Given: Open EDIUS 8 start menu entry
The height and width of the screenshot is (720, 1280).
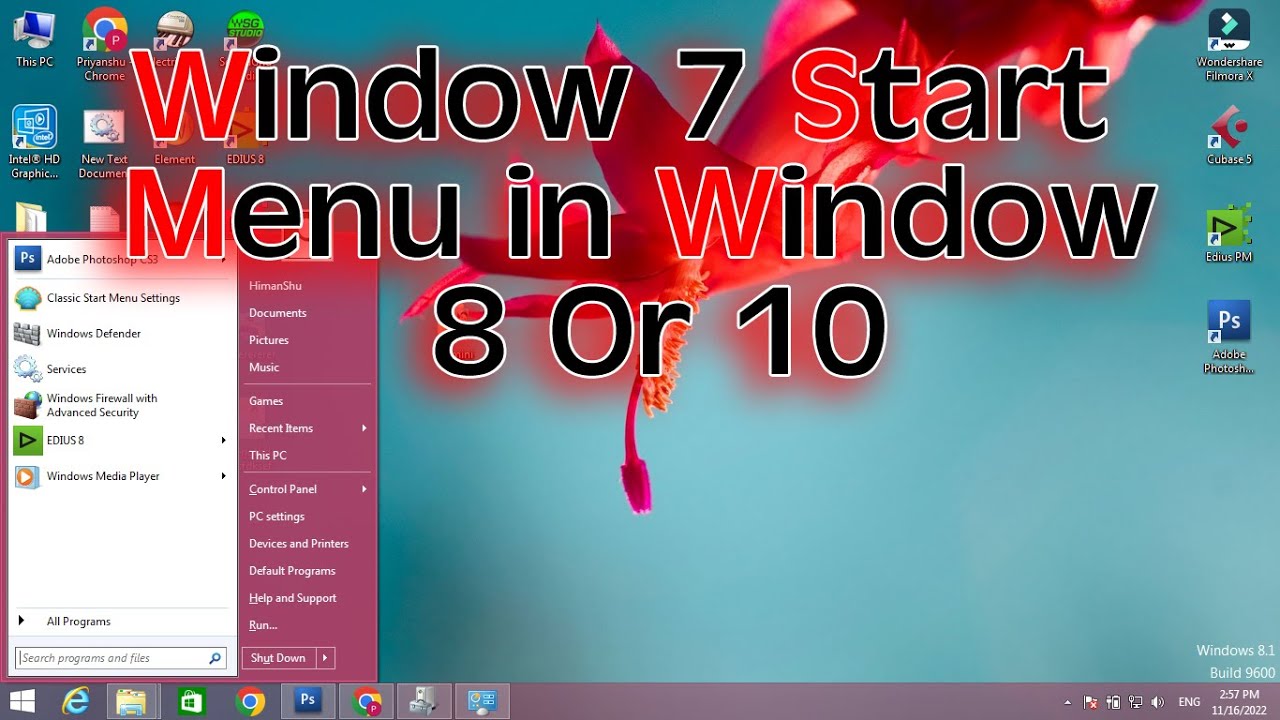Looking at the screenshot, I should [x=121, y=440].
